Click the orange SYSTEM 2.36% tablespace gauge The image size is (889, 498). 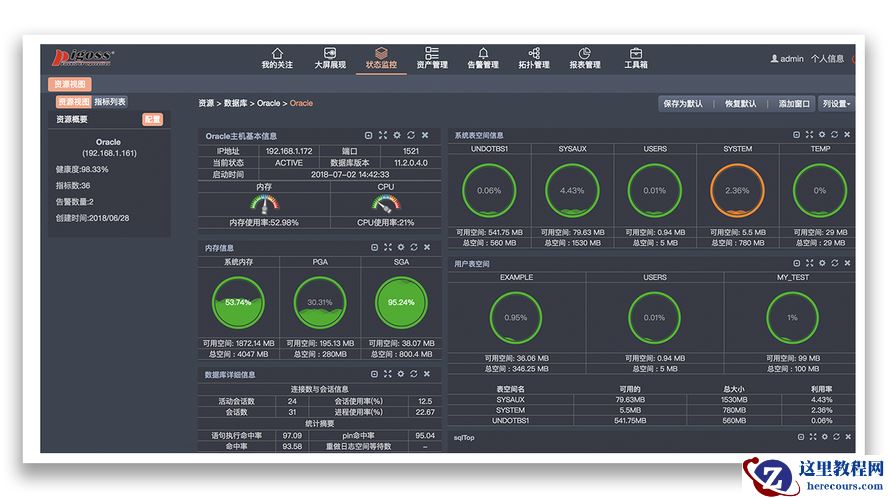tap(737, 191)
